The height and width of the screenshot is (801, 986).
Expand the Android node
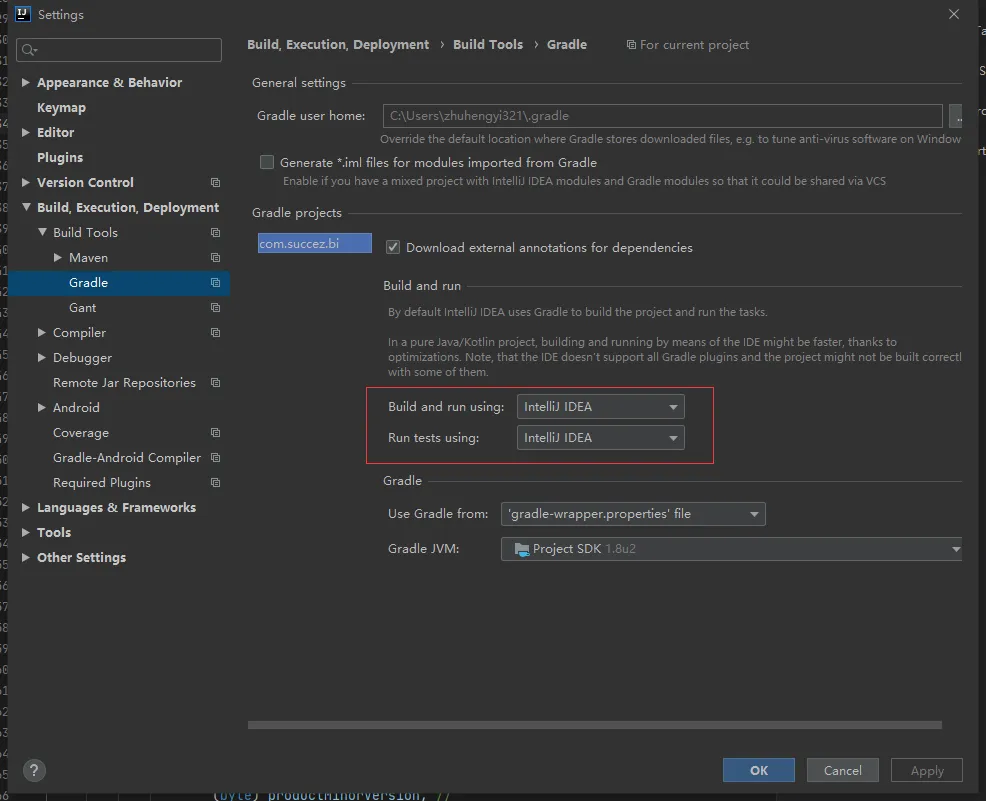click(42, 407)
